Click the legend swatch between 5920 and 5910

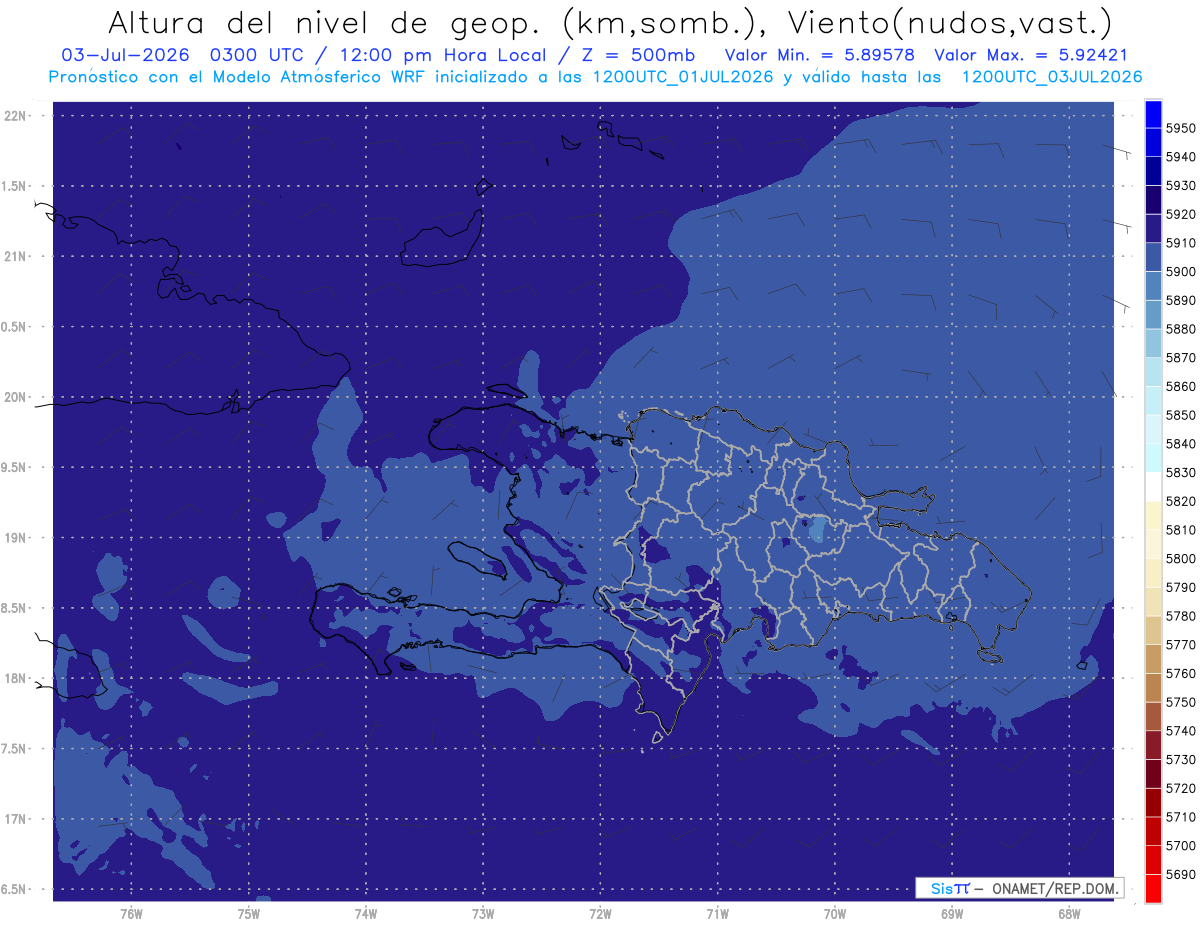pyautogui.click(x=1153, y=229)
